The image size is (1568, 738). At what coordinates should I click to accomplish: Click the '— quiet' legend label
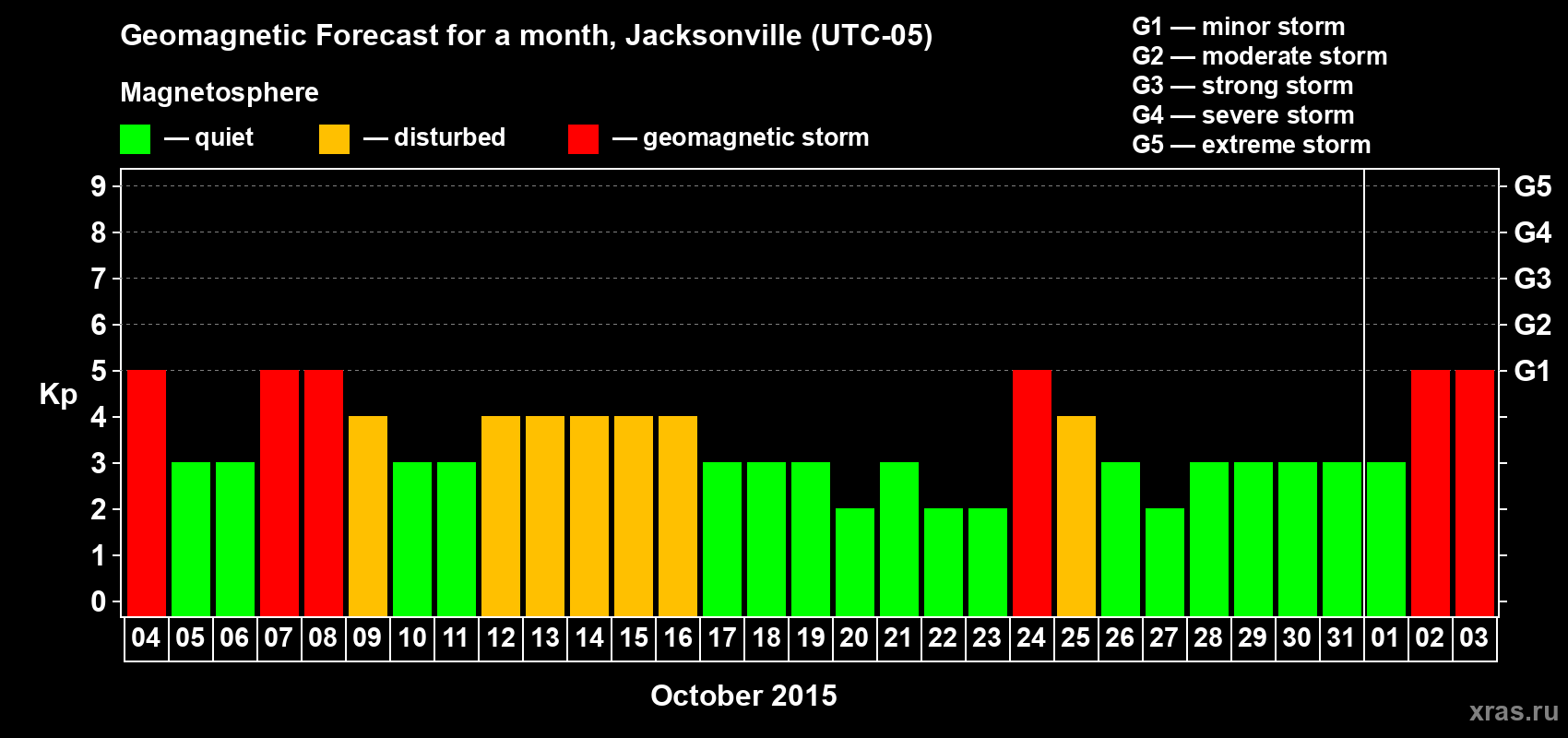[x=208, y=138]
